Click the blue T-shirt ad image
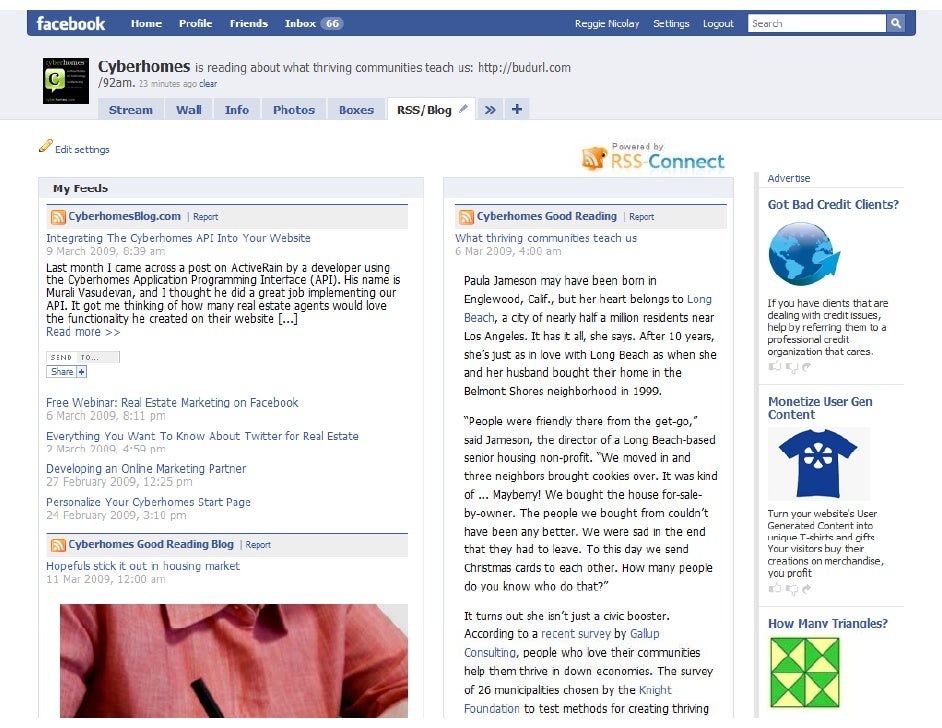 click(818, 463)
